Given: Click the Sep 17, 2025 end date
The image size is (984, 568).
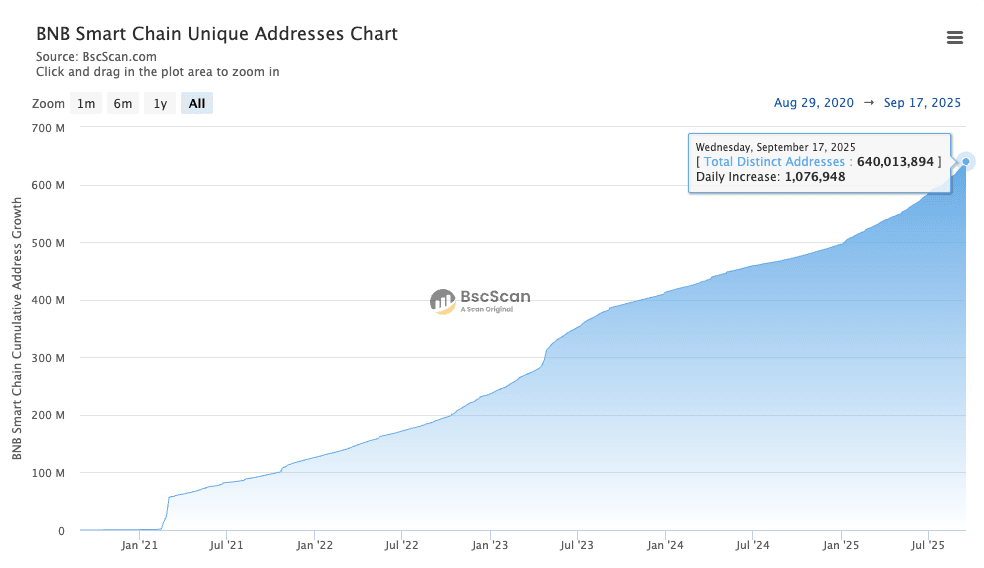Looking at the screenshot, I should click(x=922, y=103).
